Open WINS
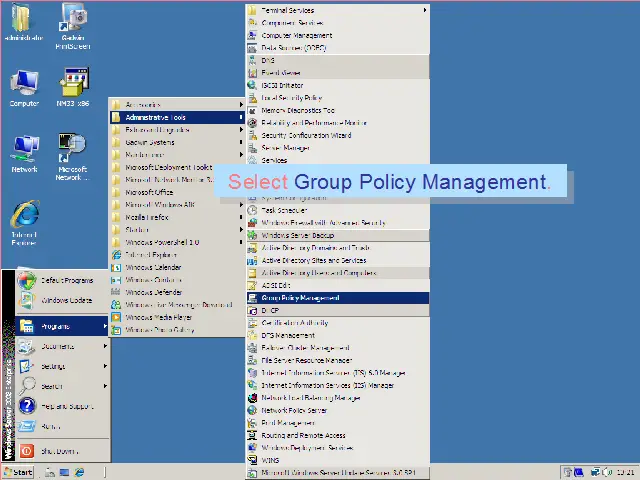Screen dimensions: 640x480 point(338,460)
